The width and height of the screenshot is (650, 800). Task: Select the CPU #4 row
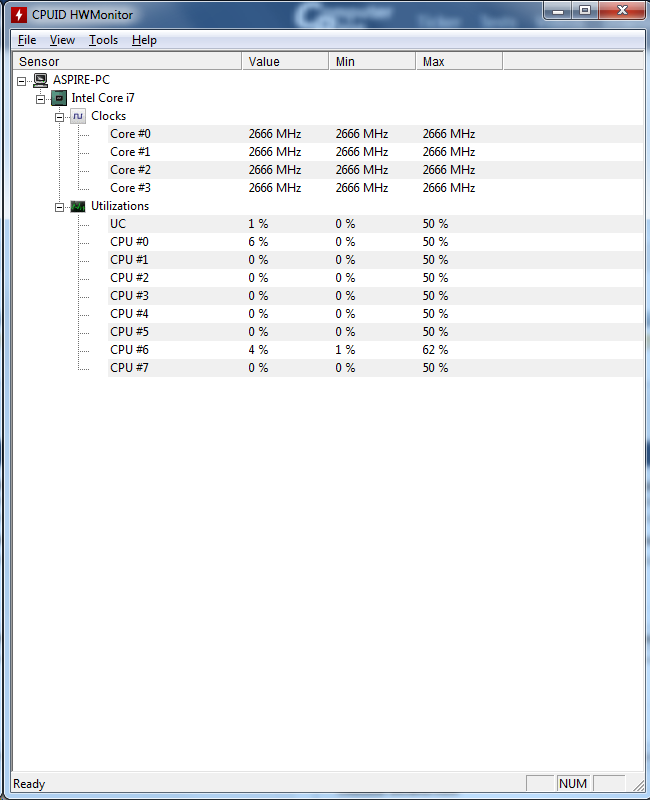point(376,314)
